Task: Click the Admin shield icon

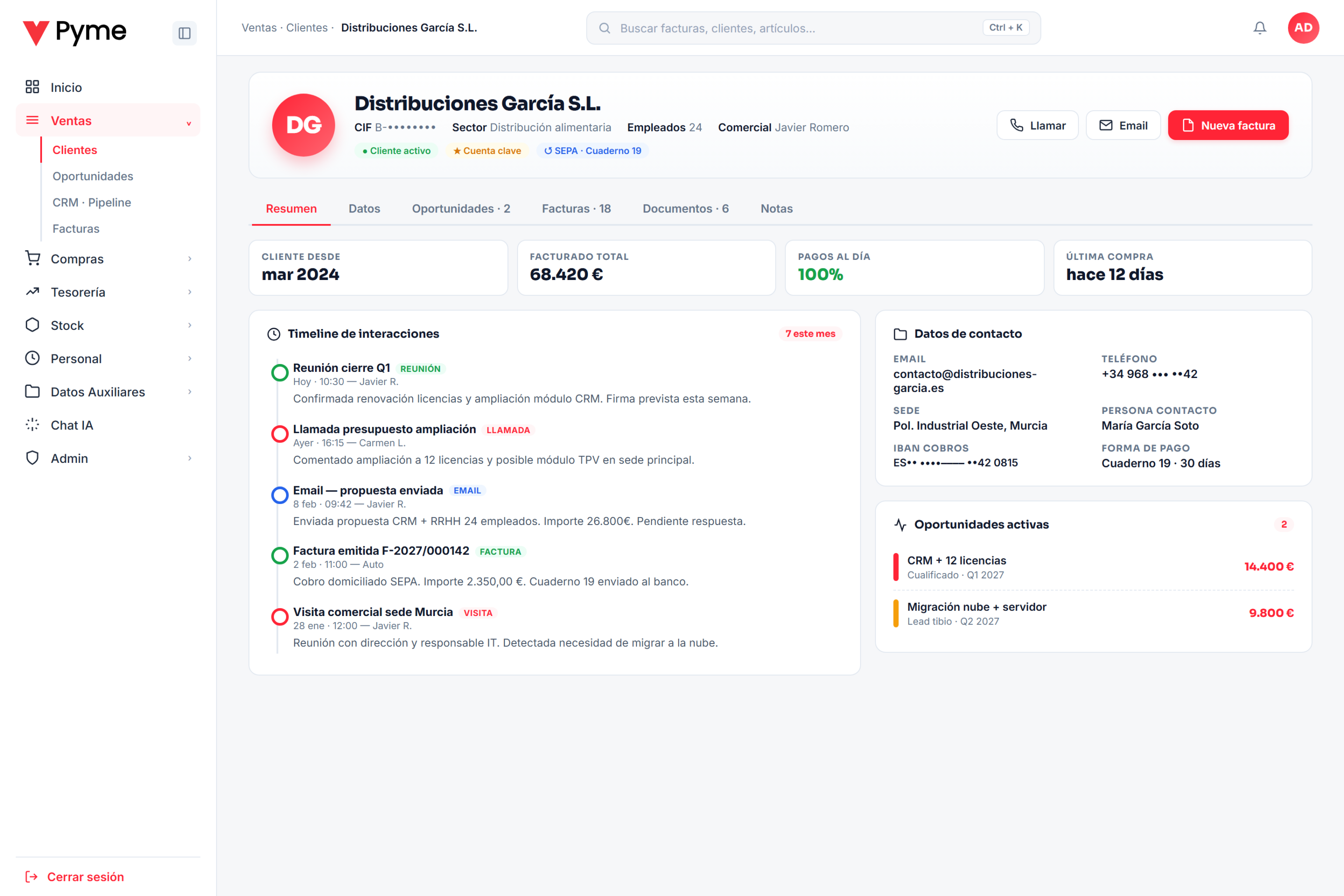Action: (32, 458)
